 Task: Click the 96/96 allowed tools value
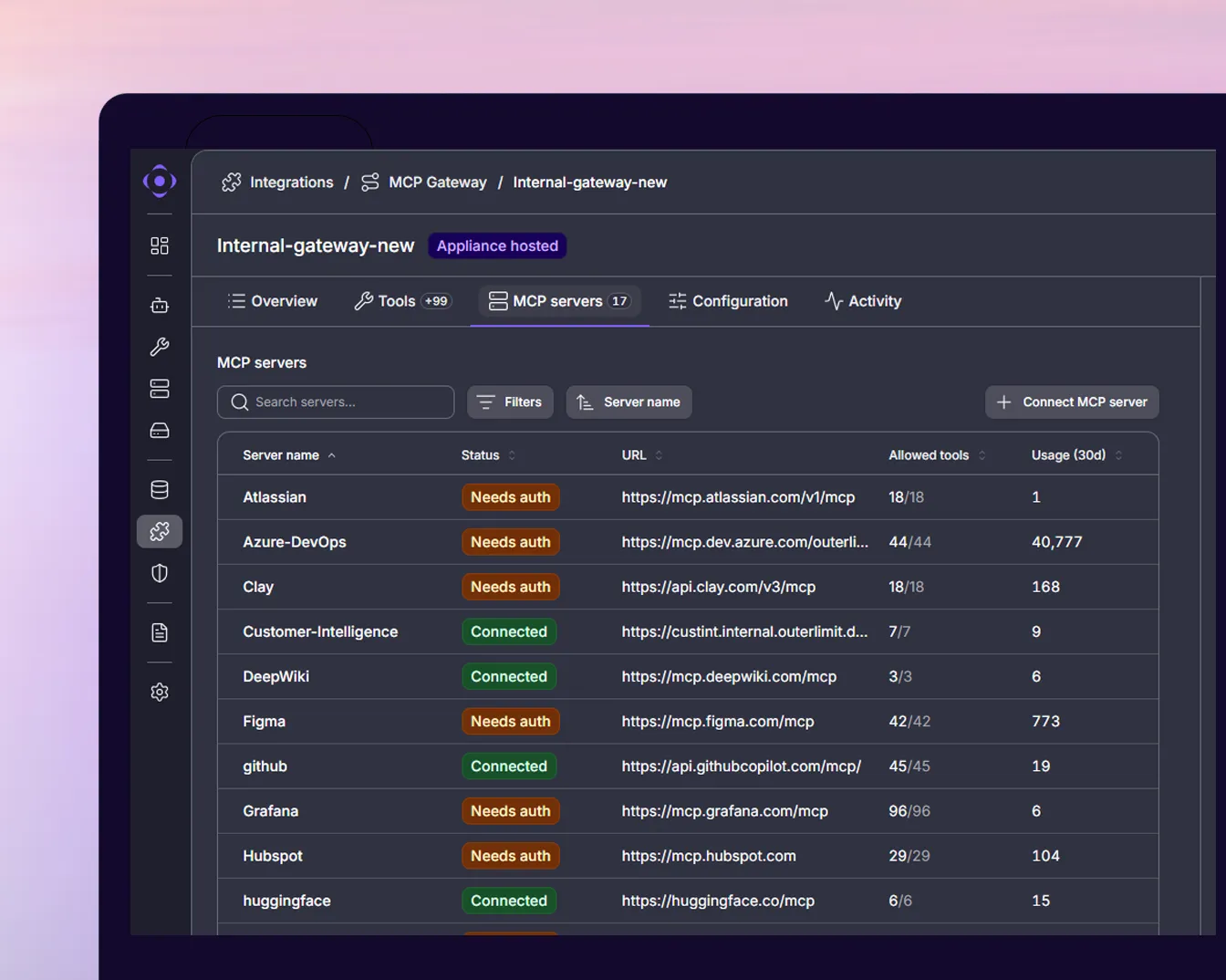click(909, 811)
